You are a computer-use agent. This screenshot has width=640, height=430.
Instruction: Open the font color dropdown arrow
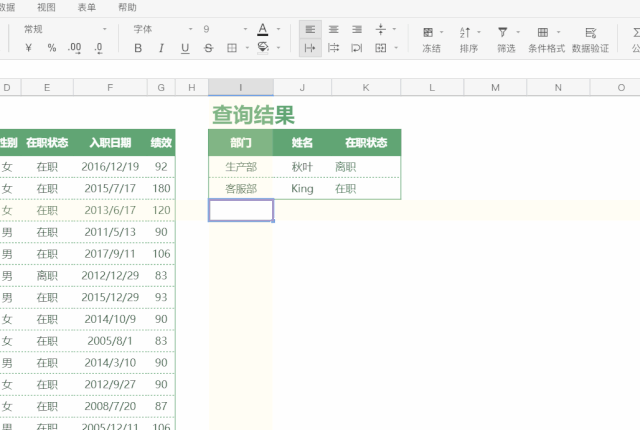pos(279,29)
